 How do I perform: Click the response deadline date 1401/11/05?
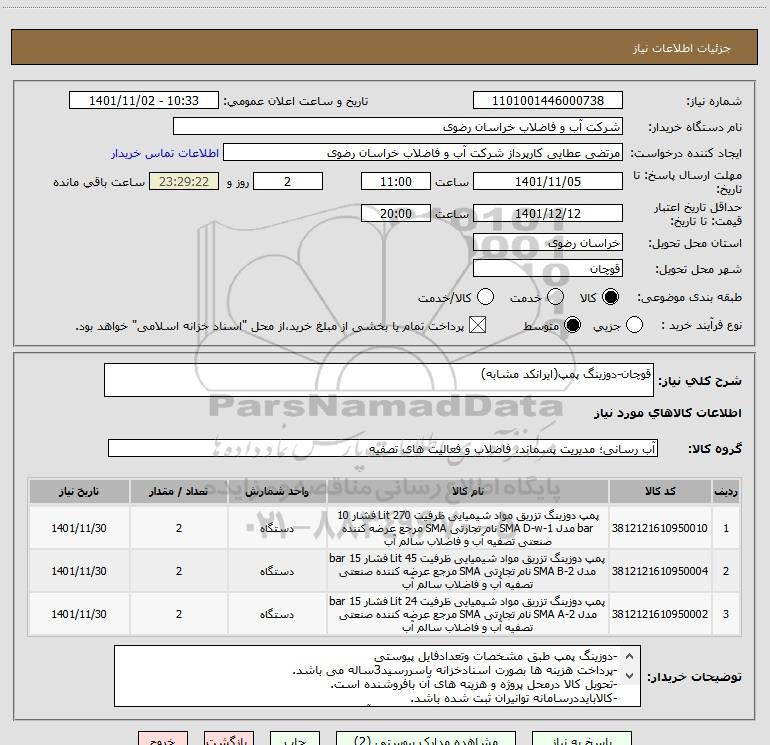tap(548, 182)
